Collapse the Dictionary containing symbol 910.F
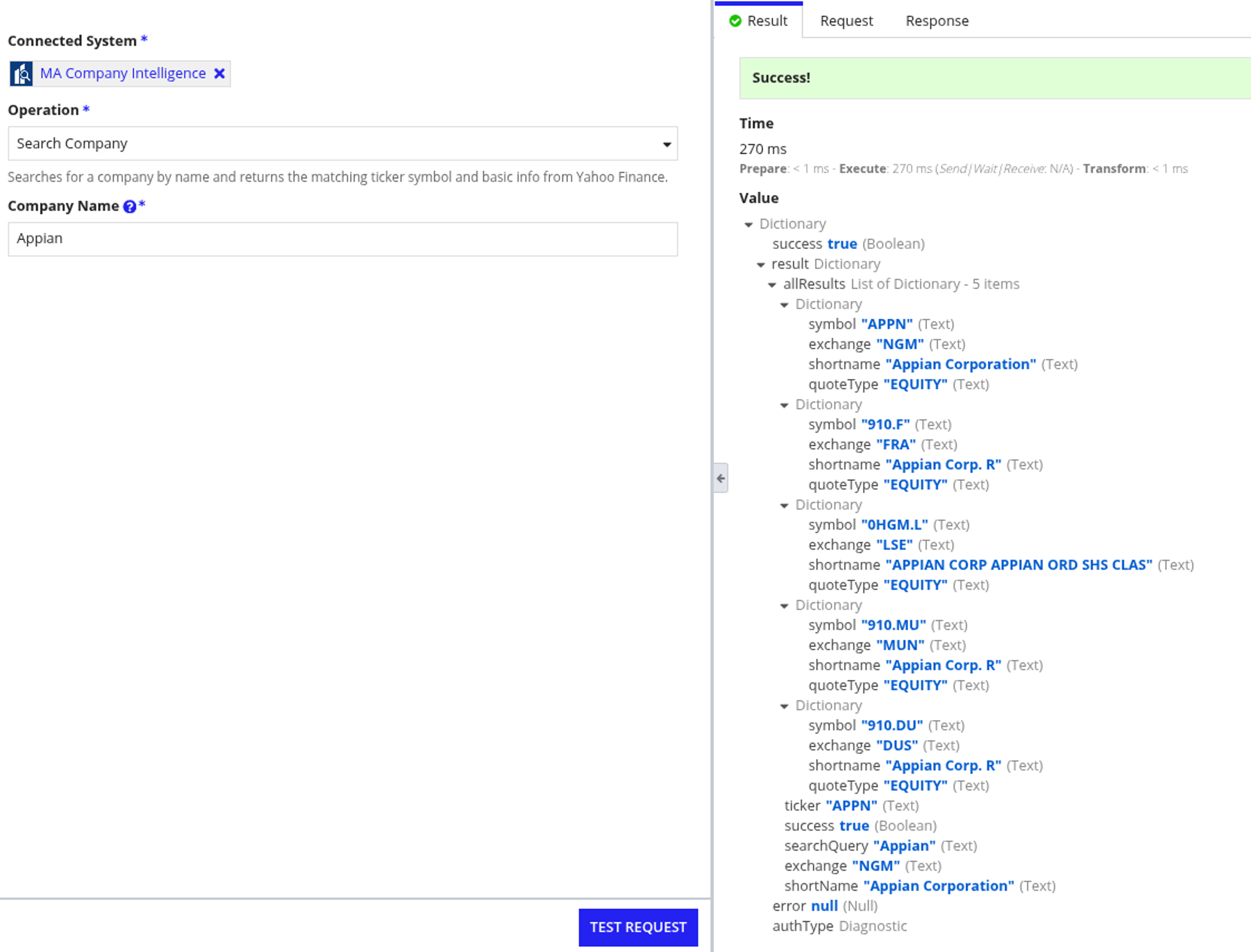 pos(784,406)
